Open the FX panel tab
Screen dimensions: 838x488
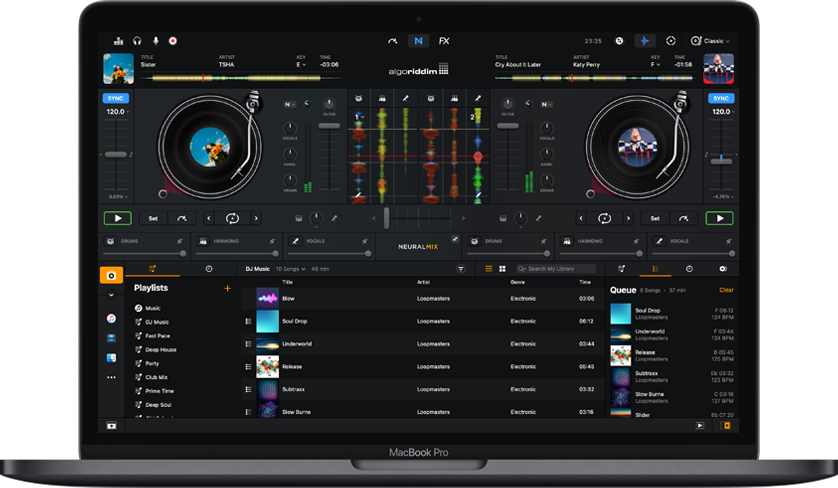(x=444, y=41)
